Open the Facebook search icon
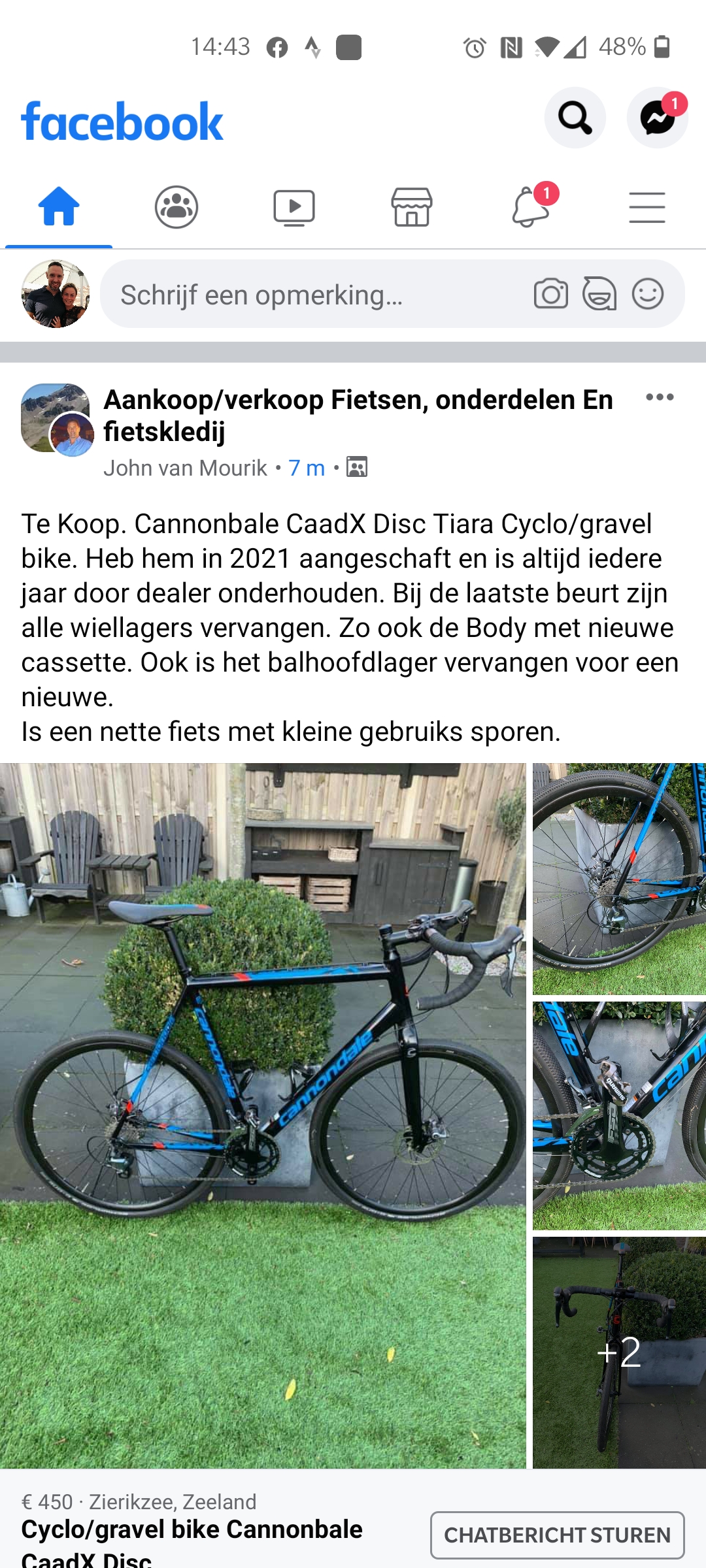This screenshot has width=706, height=1568. tap(575, 118)
